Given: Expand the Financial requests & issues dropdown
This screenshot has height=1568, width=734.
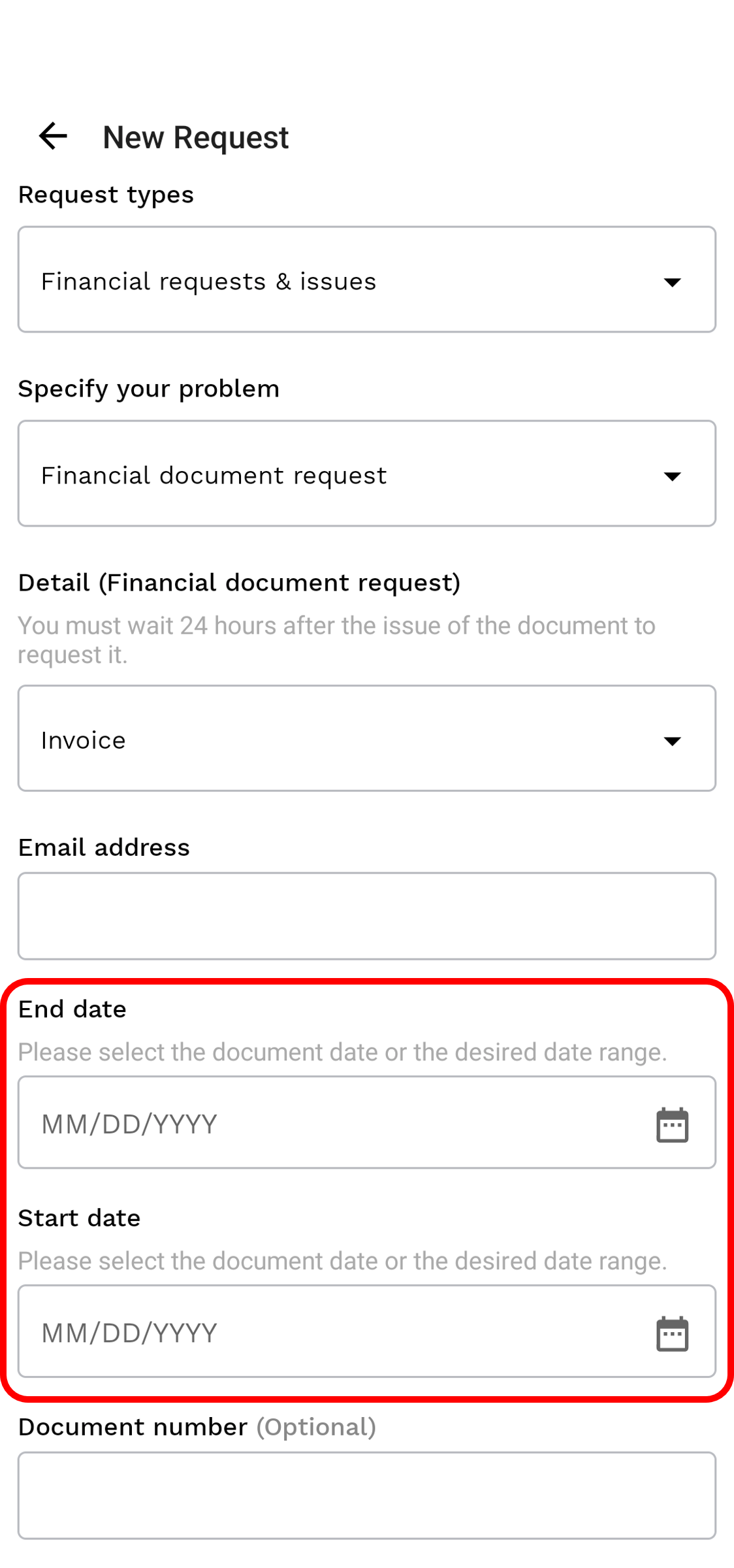Looking at the screenshot, I should click(367, 280).
